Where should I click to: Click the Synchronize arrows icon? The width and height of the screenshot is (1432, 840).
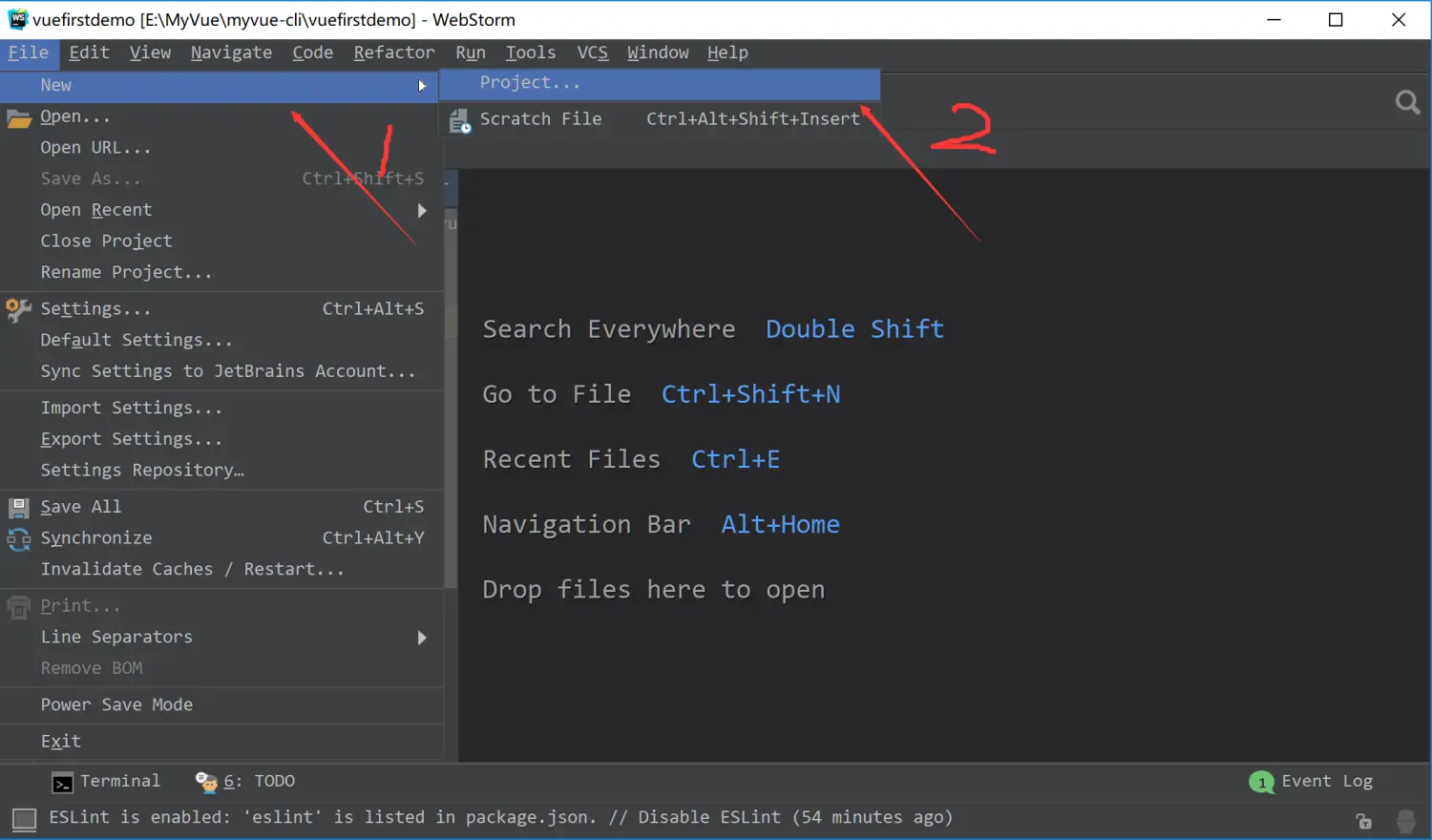pos(19,539)
